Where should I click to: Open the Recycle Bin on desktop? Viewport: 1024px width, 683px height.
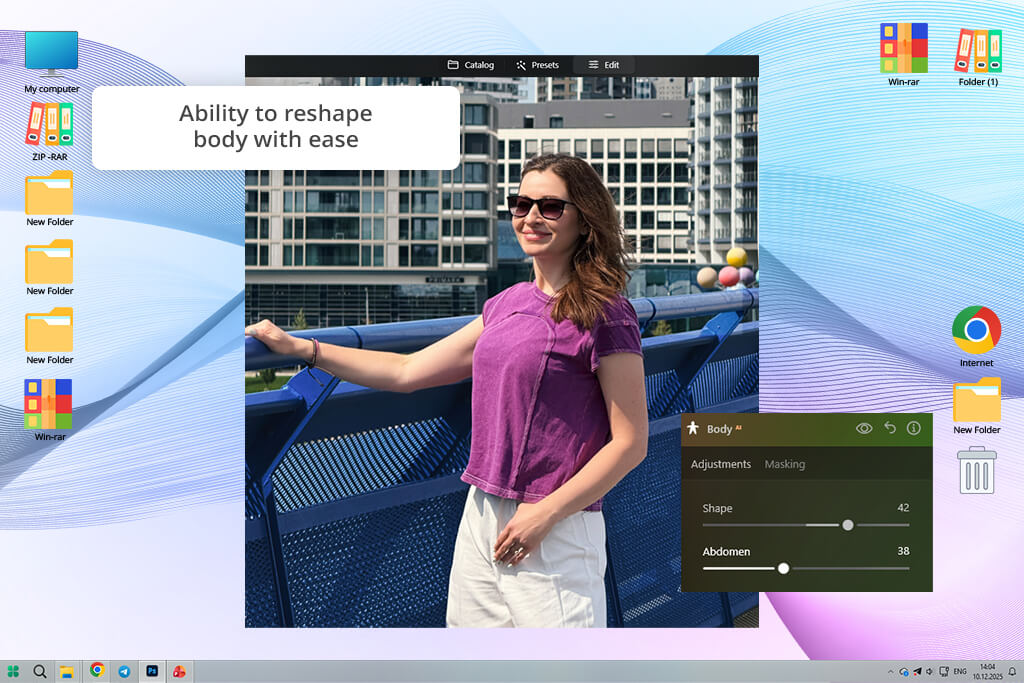tap(977, 470)
